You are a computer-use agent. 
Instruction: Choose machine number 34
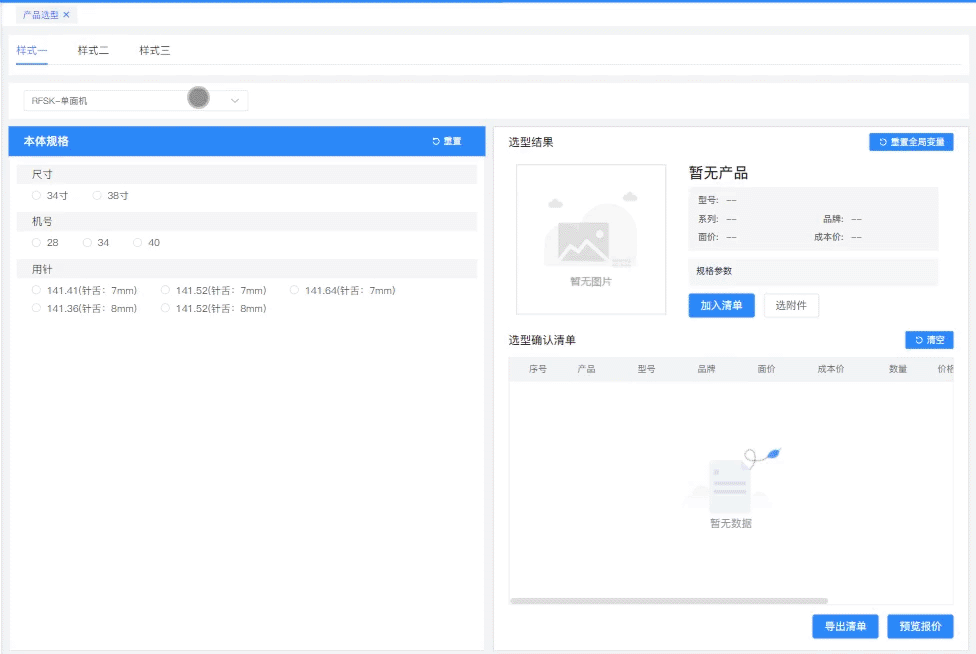pos(96,243)
